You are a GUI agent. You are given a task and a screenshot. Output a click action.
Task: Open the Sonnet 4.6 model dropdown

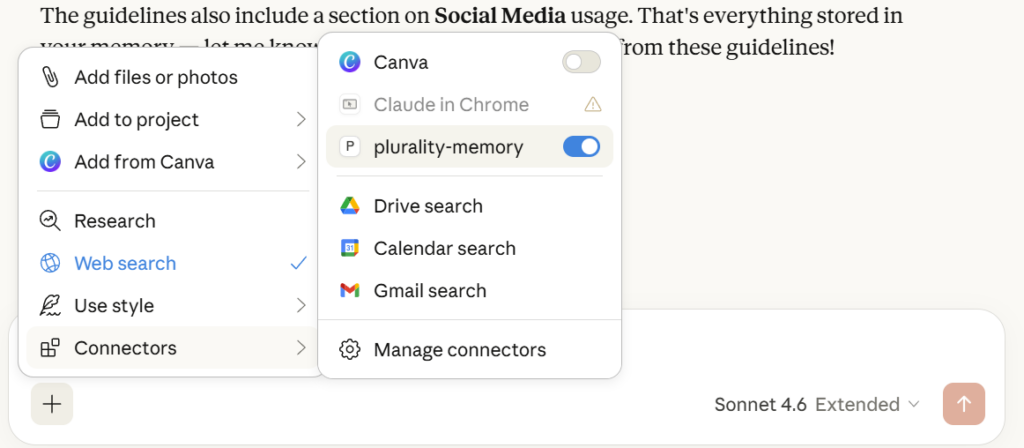click(816, 404)
